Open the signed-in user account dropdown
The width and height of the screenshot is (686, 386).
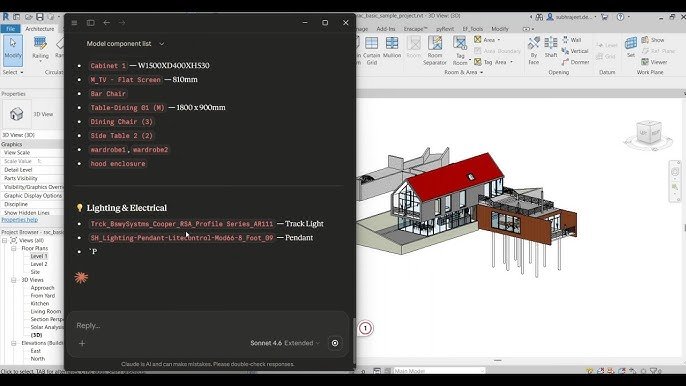571,17
